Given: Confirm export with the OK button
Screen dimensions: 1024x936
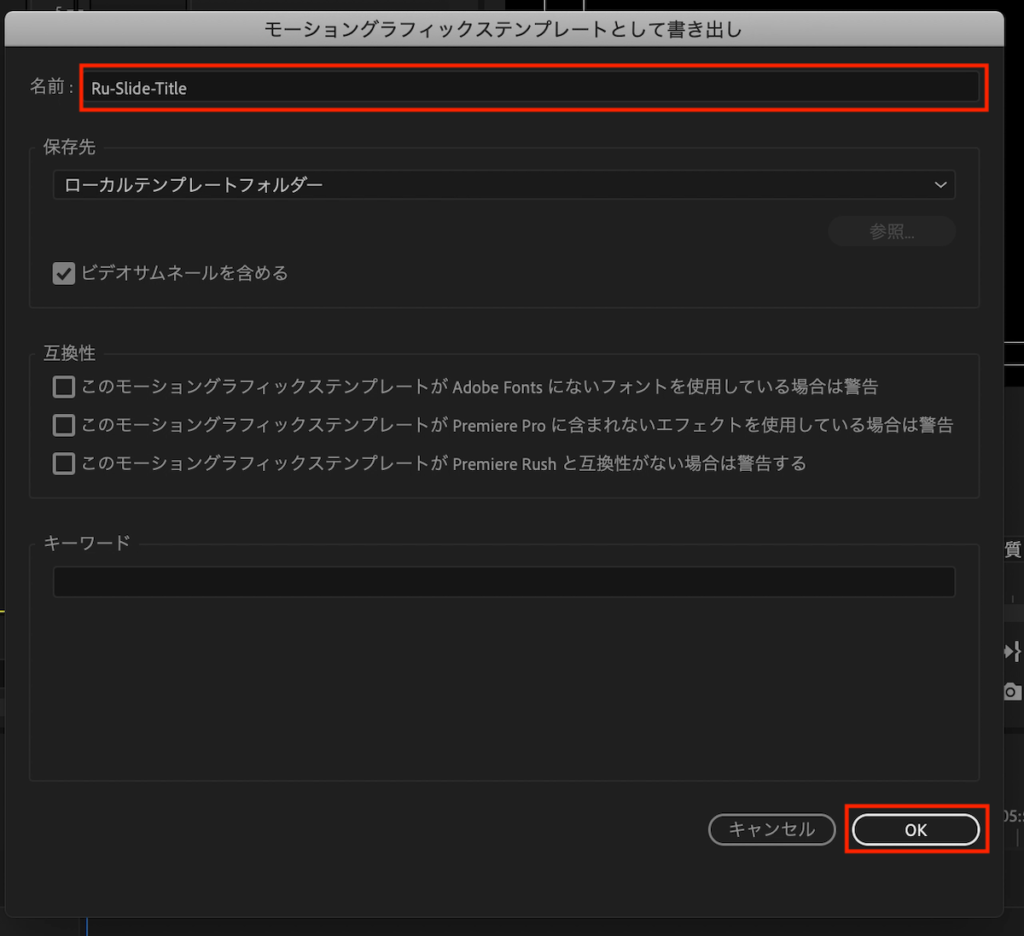Looking at the screenshot, I should click(x=916, y=830).
